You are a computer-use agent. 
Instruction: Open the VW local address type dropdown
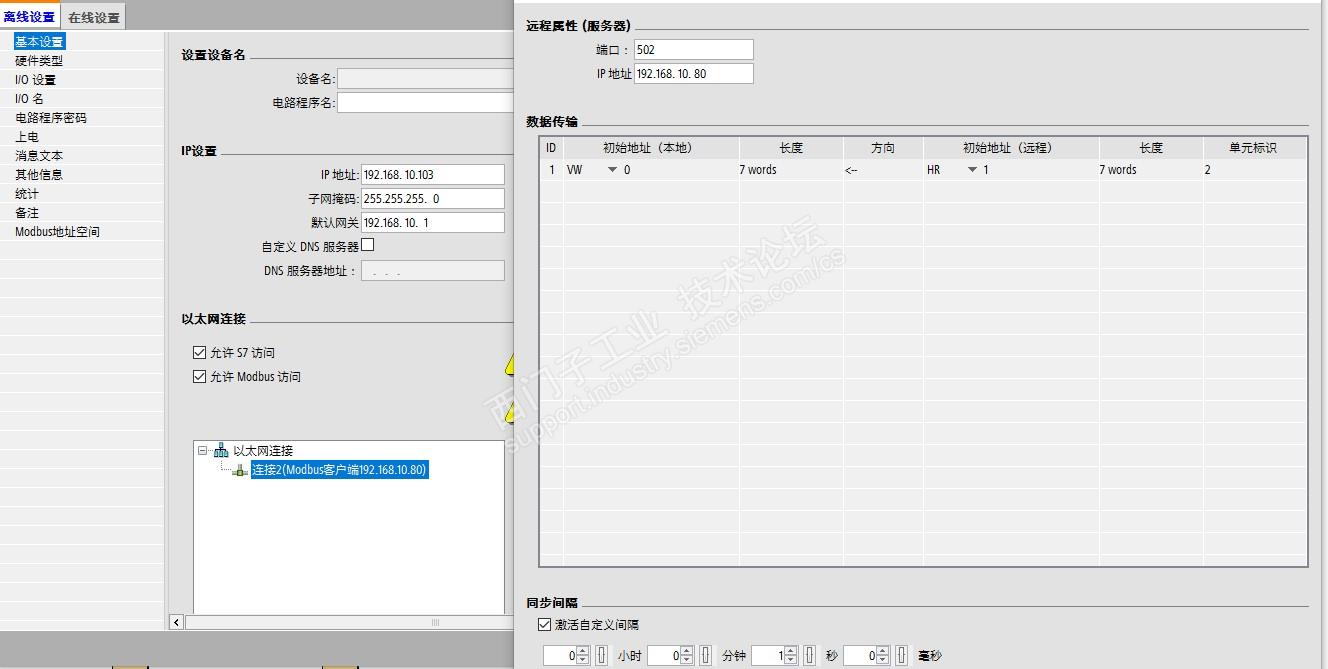pos(612,170)
